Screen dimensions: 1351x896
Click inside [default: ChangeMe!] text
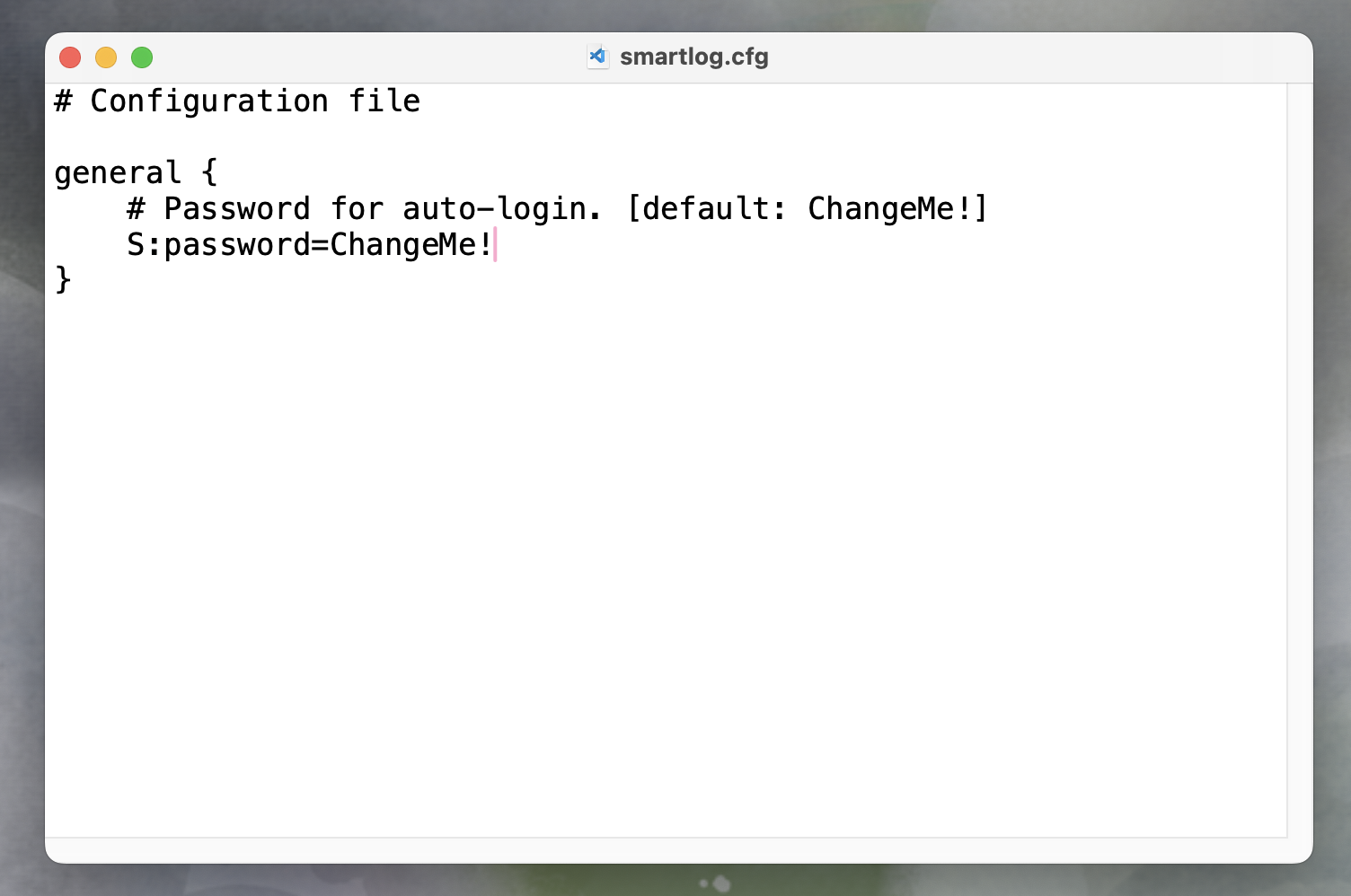click(807, 208)
